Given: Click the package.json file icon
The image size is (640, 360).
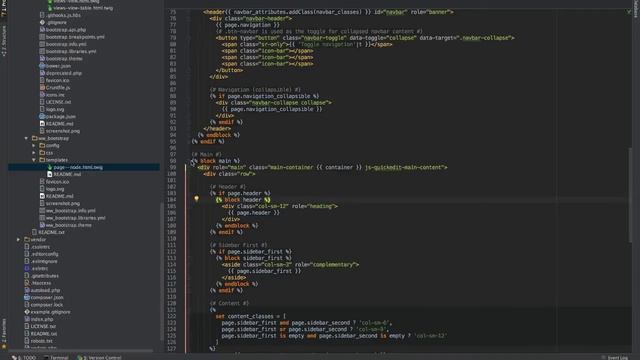Looking at the screenshot, I should 42,116.
